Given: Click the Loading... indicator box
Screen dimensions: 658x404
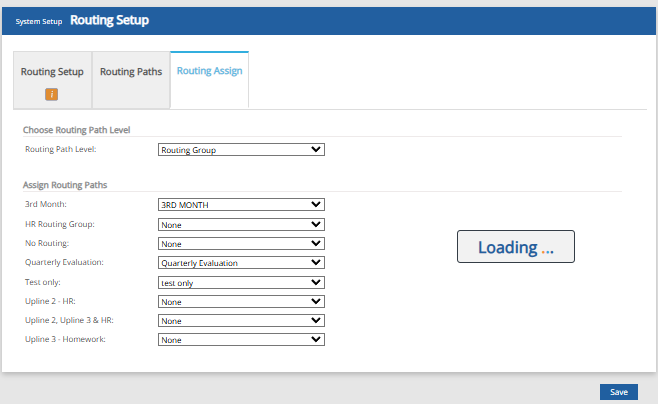Looking at the screenshot, I should (515, 247).
